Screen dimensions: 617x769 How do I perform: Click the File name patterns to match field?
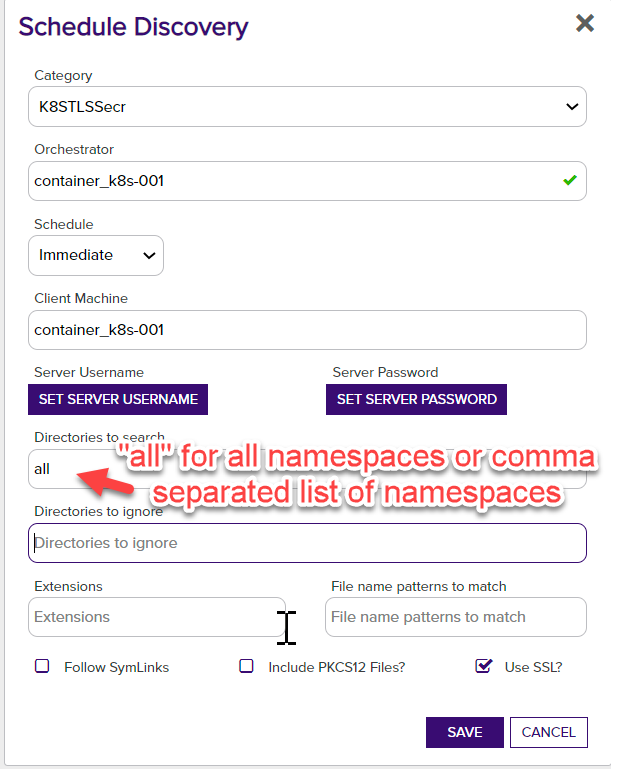pos(456,617)
